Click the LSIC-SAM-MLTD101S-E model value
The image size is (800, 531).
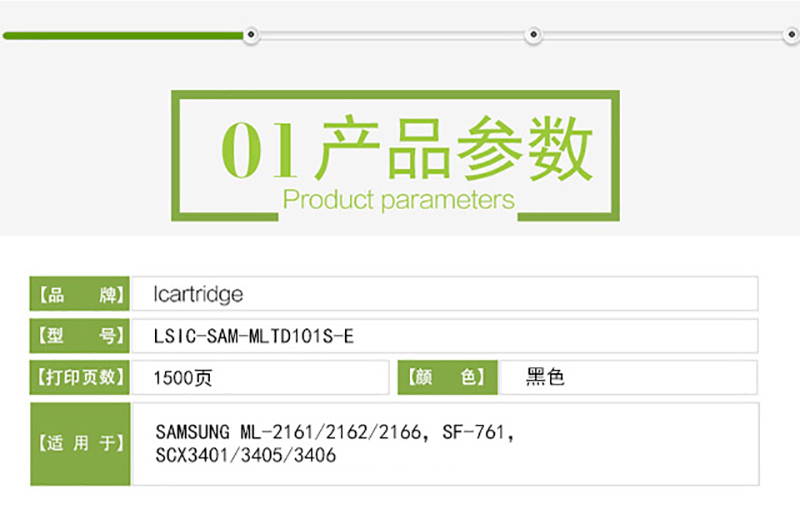click(x=254, y=336)
